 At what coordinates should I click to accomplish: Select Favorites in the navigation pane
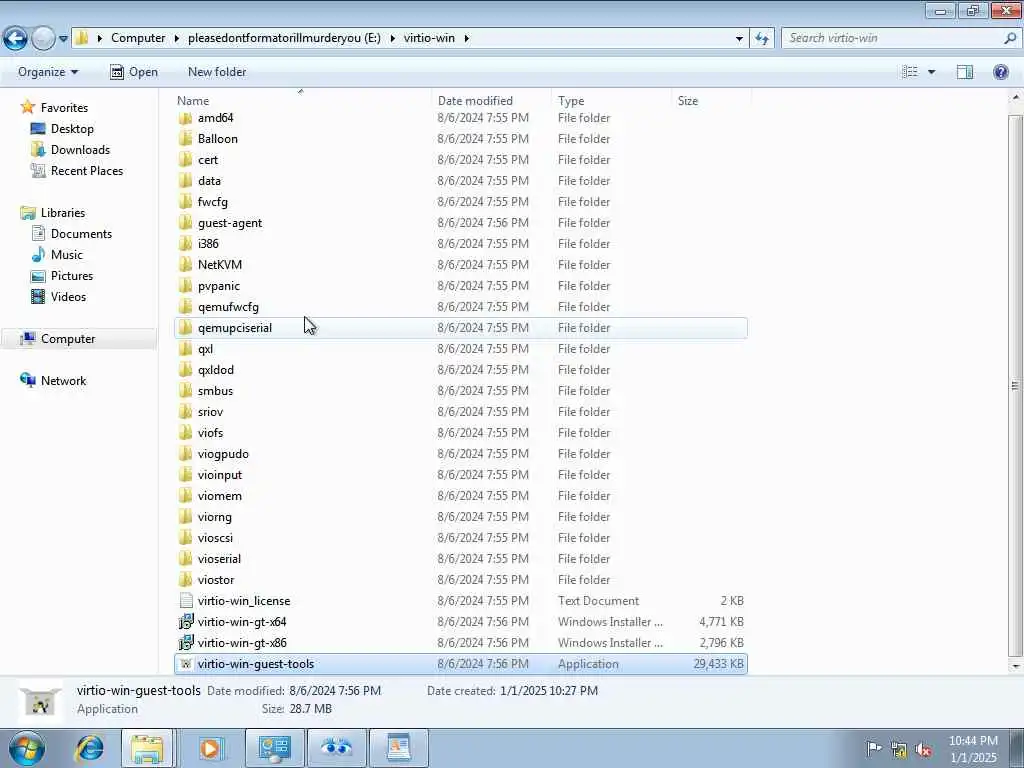point(64,108)
